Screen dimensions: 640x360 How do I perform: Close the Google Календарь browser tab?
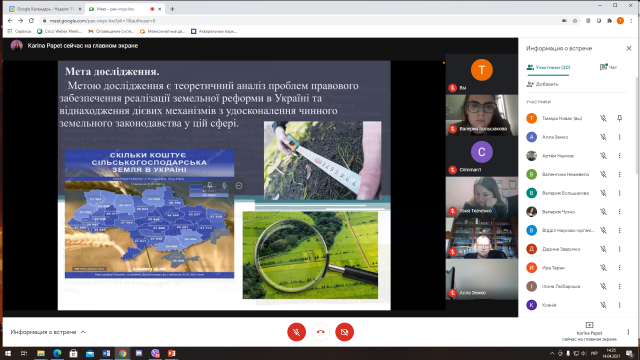80,9
